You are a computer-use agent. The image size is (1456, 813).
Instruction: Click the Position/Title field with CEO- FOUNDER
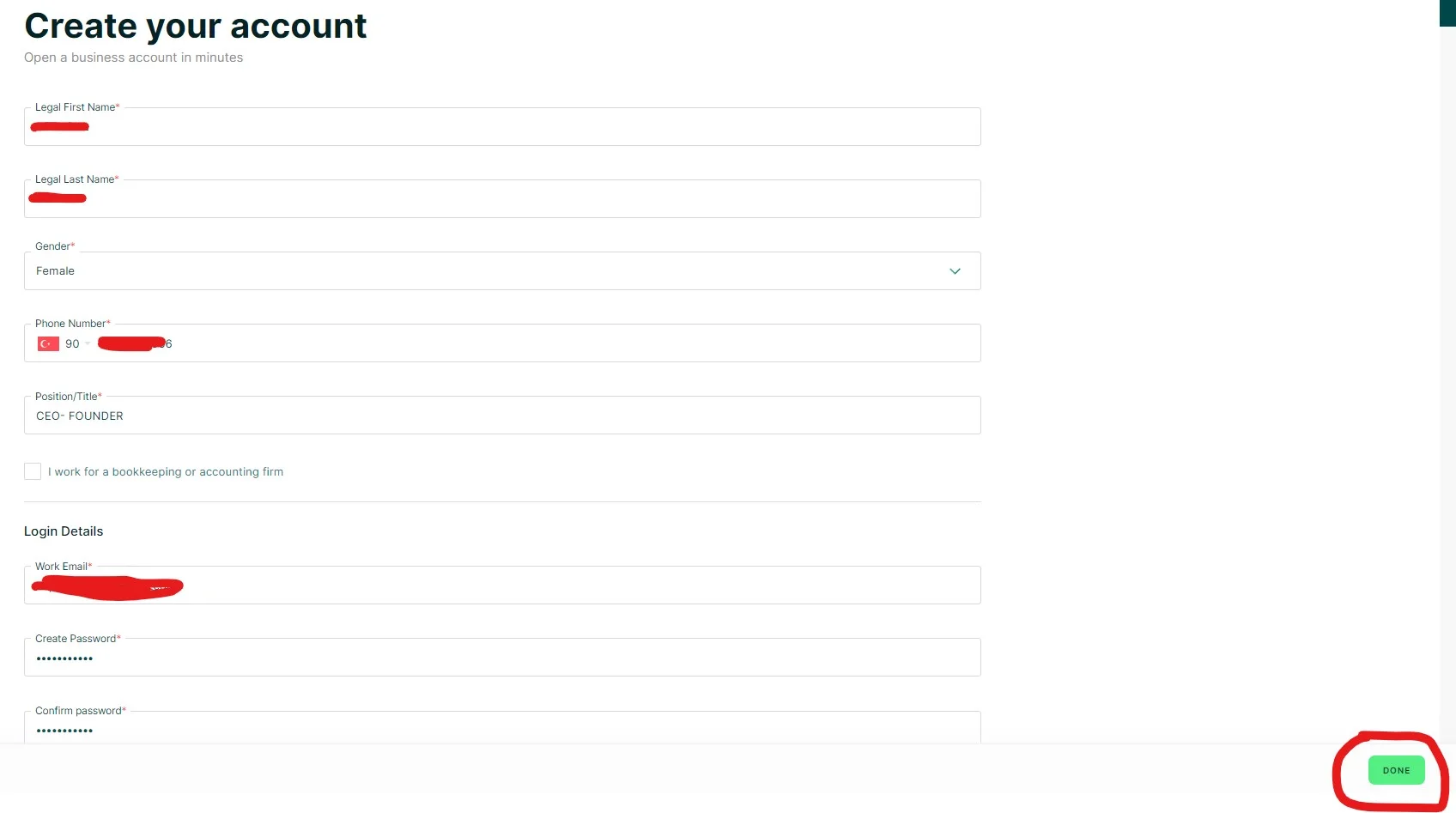pos(502,416)
